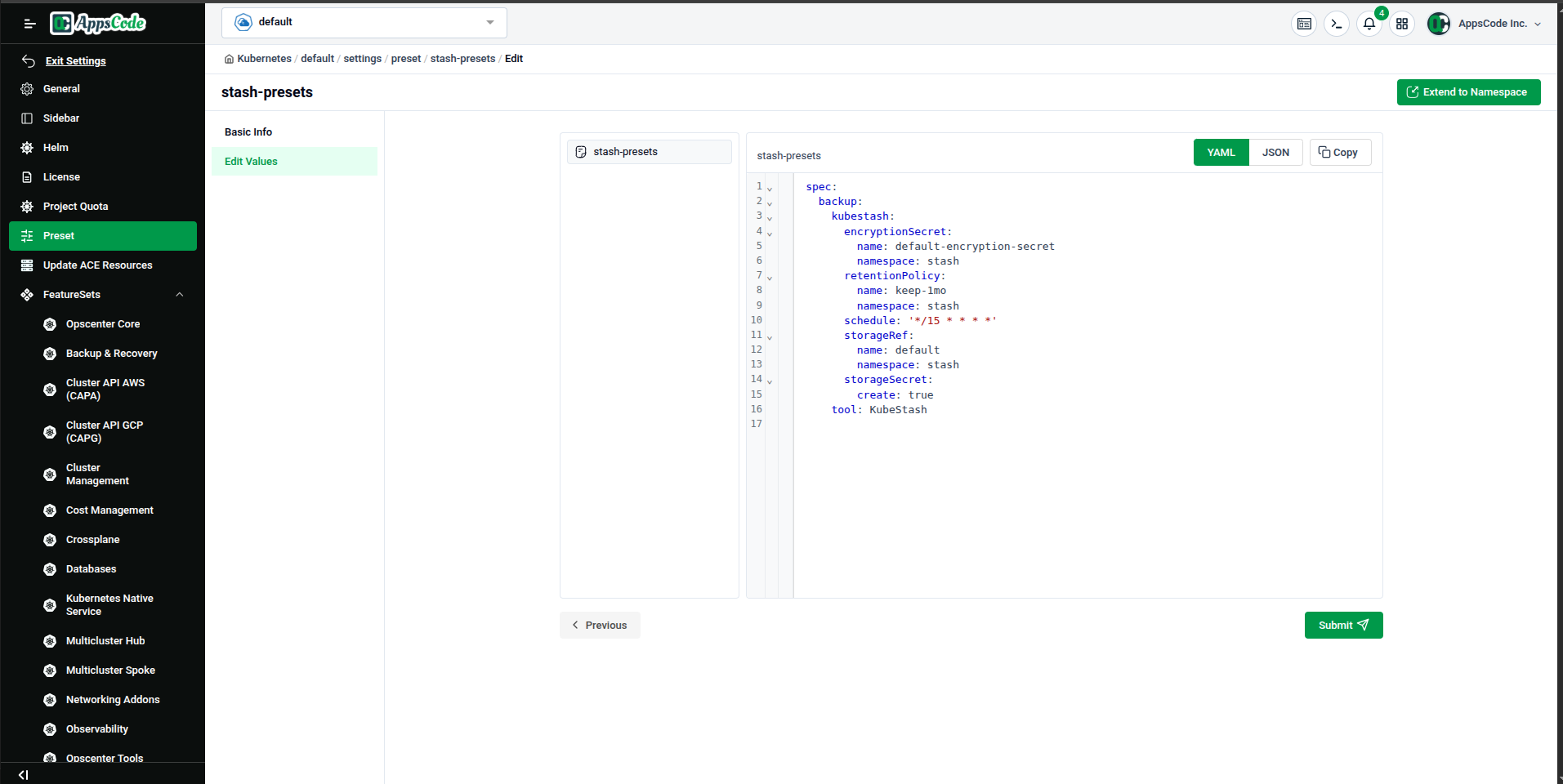Screen dimensions: 1563x784
Task: Click the news feed icon next to terminal
Action: click(1304, 24)
